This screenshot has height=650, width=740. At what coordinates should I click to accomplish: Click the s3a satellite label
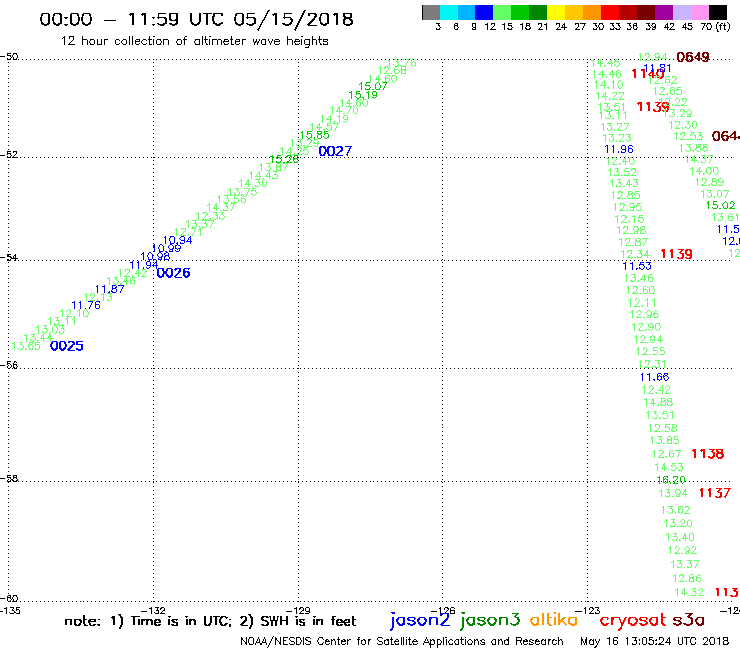pyautogui.click(x=689, y=620)
